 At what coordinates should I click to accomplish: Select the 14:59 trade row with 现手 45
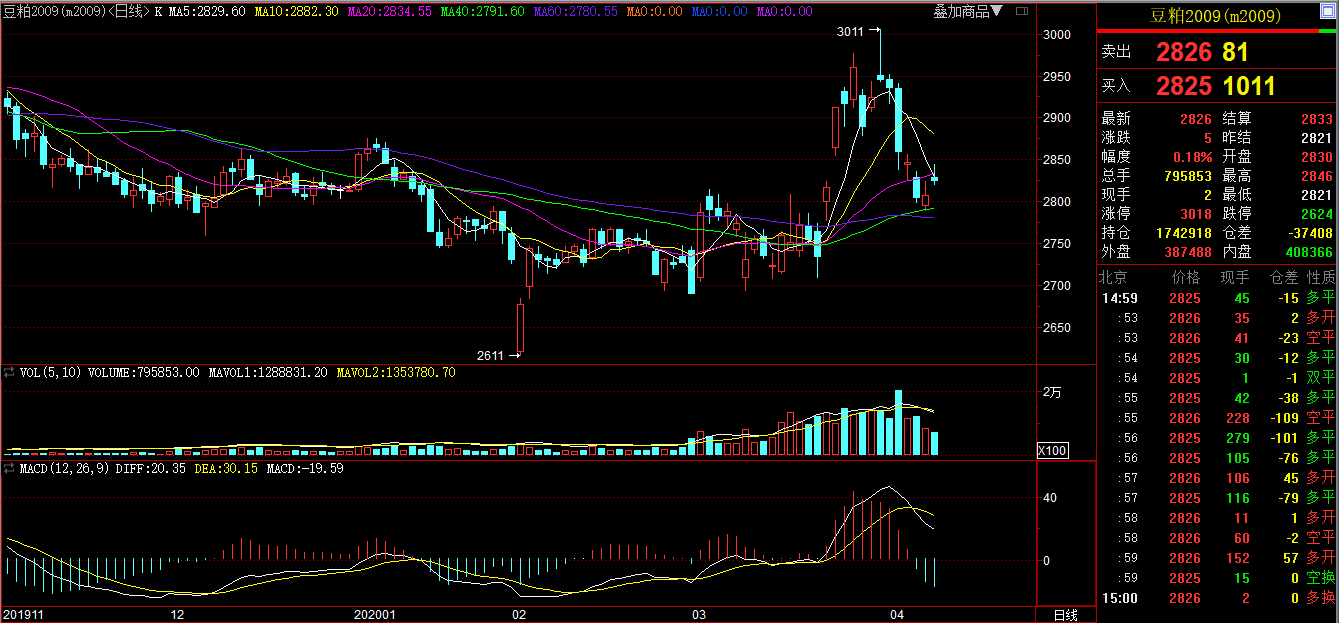(x=1217, y=298)
